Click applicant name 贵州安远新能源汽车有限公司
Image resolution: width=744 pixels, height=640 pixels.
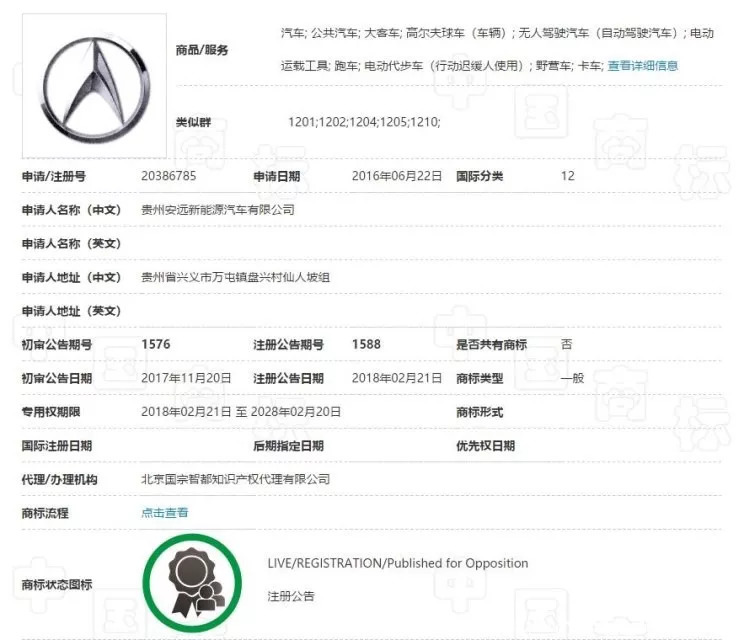[x=218, y=210]
